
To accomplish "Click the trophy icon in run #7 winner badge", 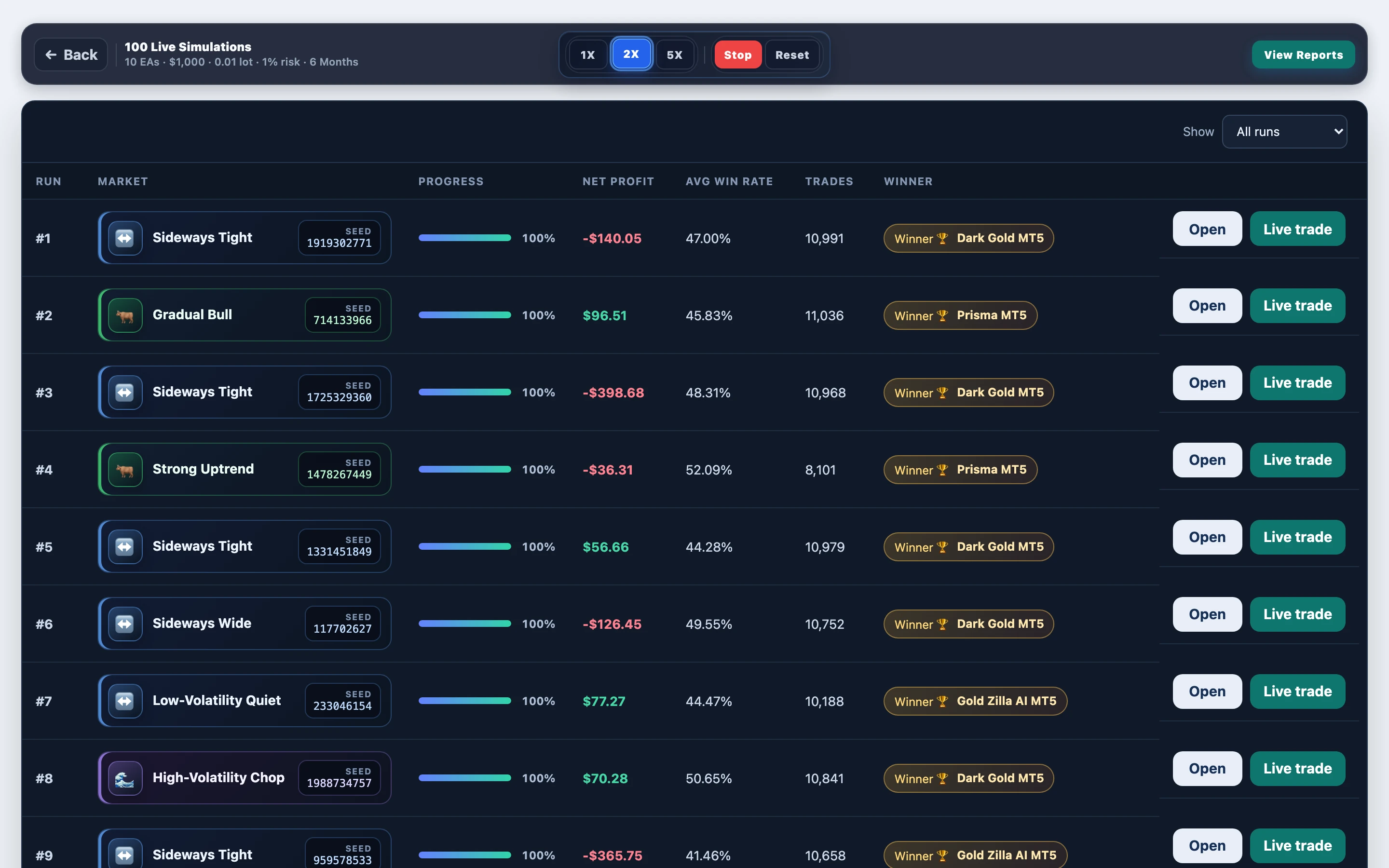I will 942,702.
